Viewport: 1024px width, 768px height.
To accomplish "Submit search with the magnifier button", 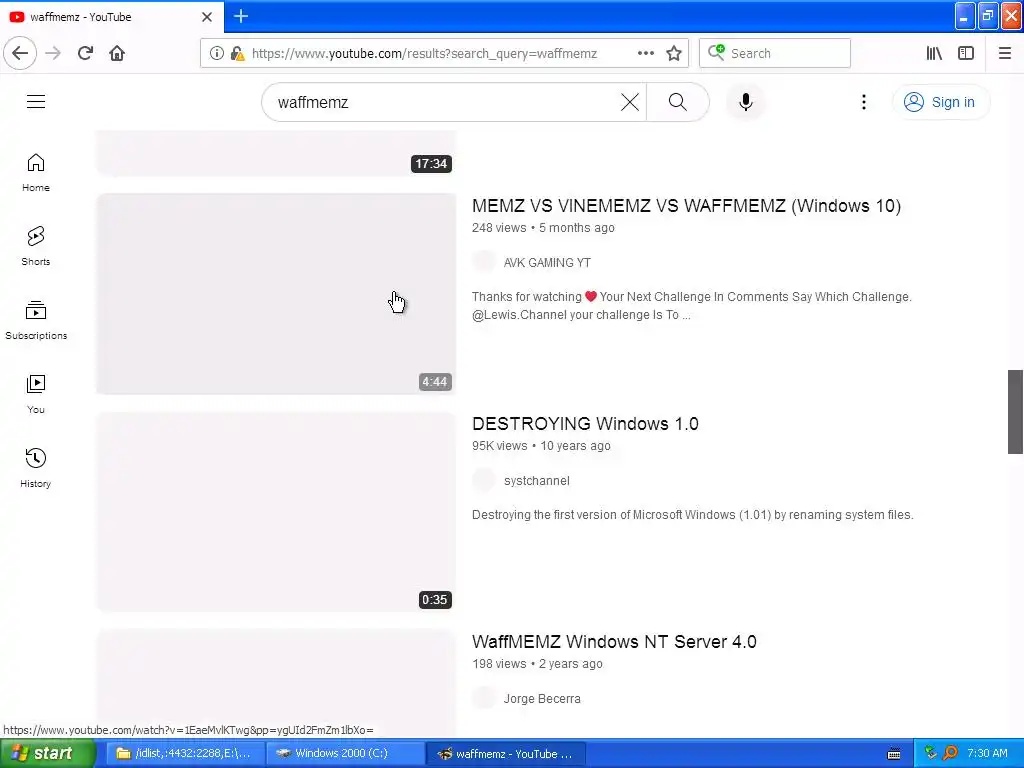I will [x=677, y=102].
